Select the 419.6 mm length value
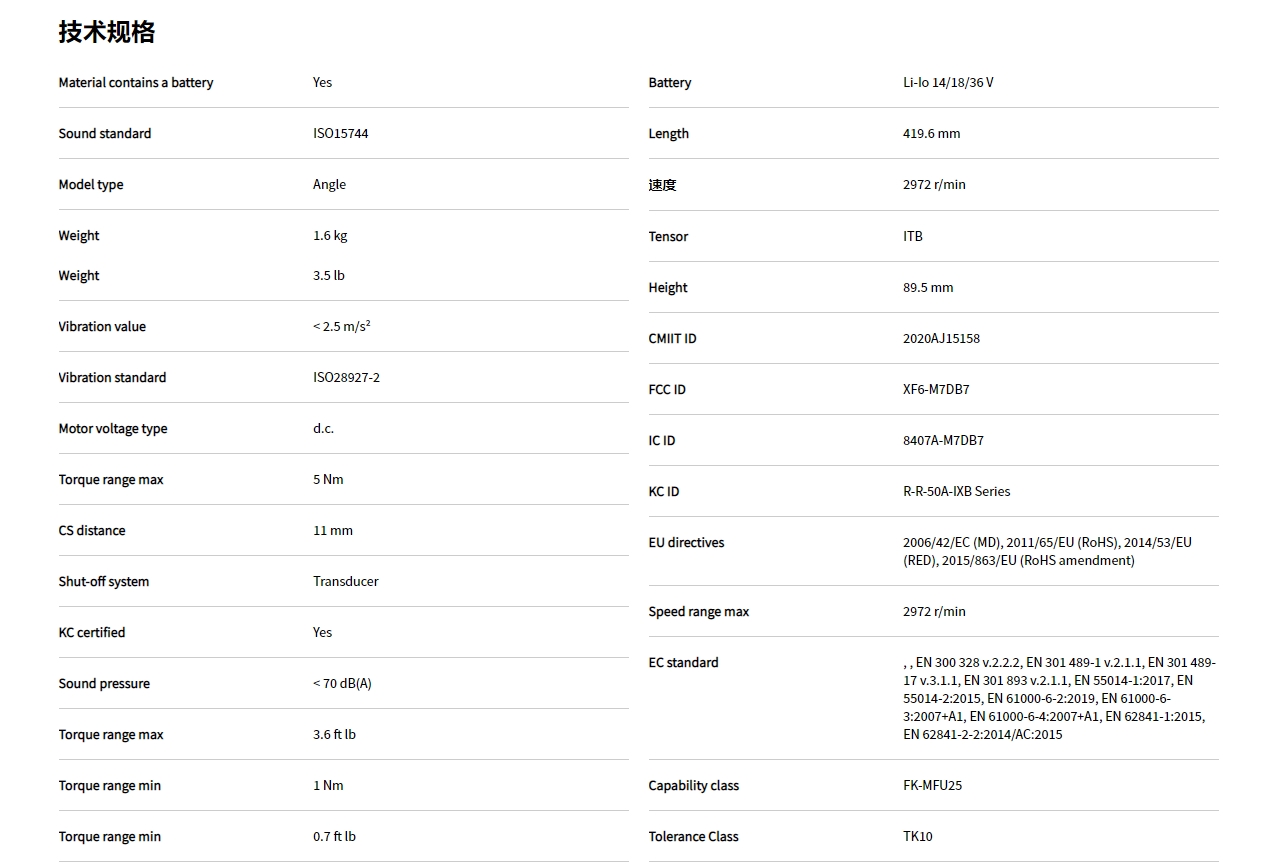Screen dimensions: 1285x864 click(931, 133)
